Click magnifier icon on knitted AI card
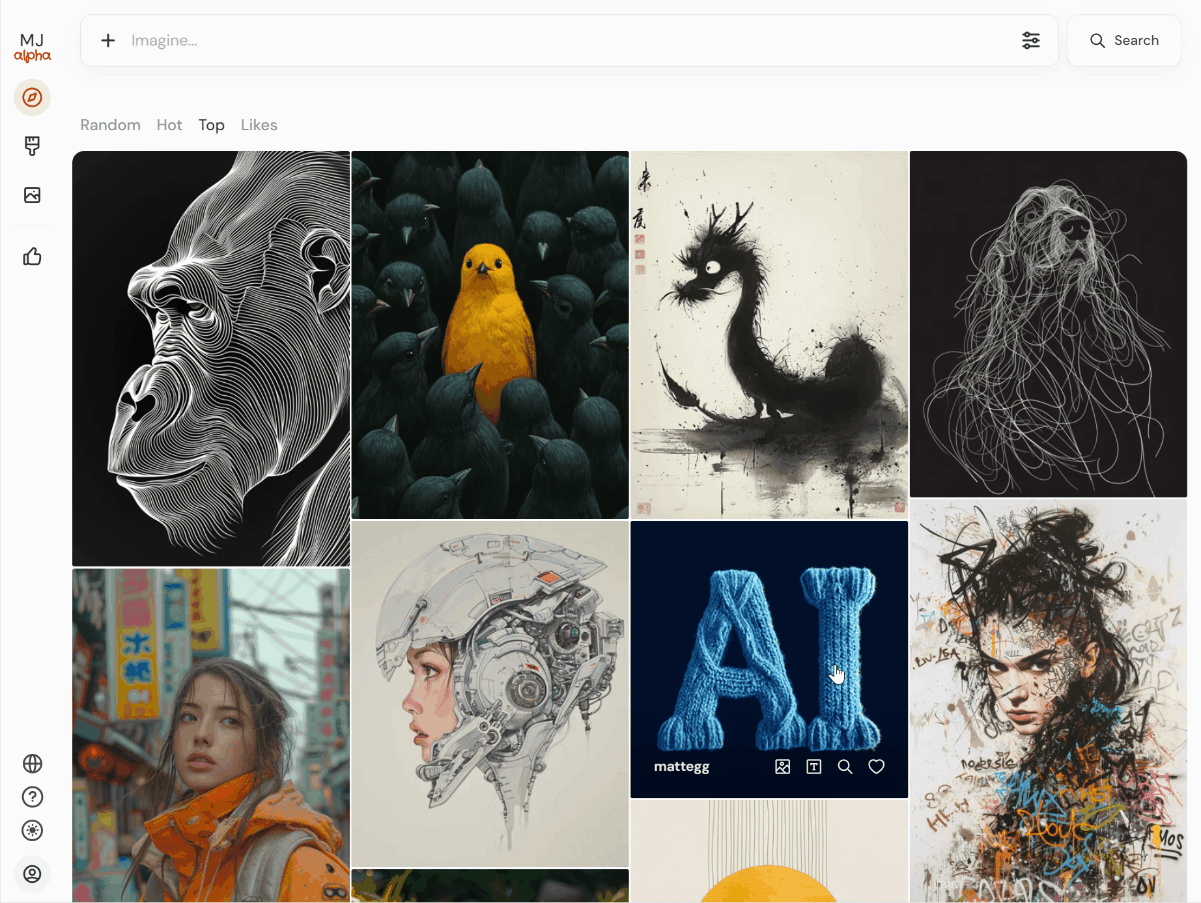 [845, 767]
